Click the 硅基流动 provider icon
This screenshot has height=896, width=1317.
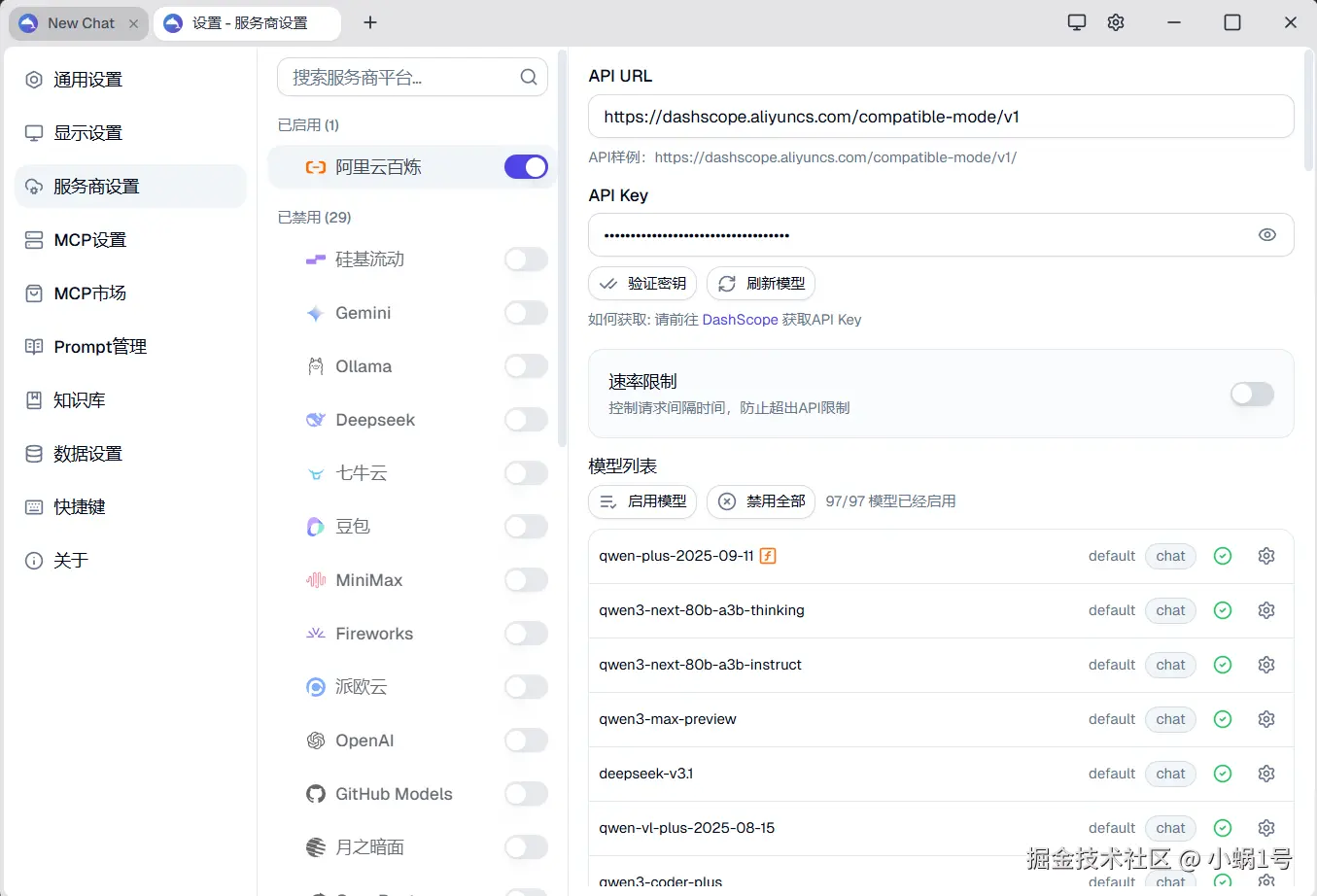(316, 259)
